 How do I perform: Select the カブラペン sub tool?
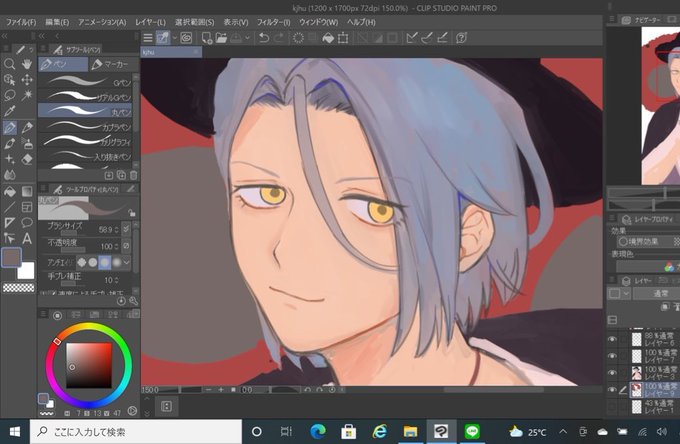85,126
